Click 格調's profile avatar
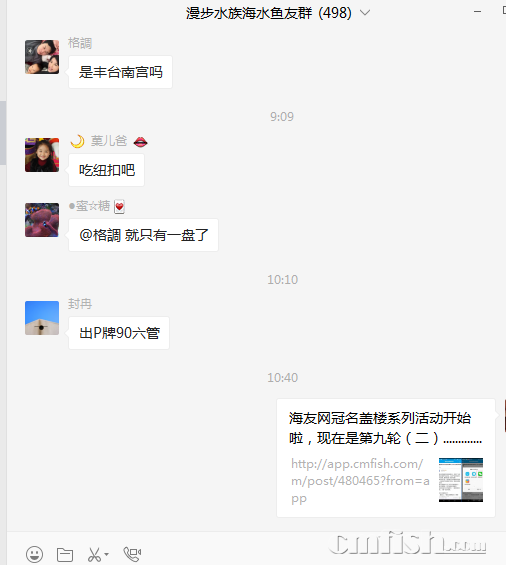The image size is (506, 565). (42, 57)
